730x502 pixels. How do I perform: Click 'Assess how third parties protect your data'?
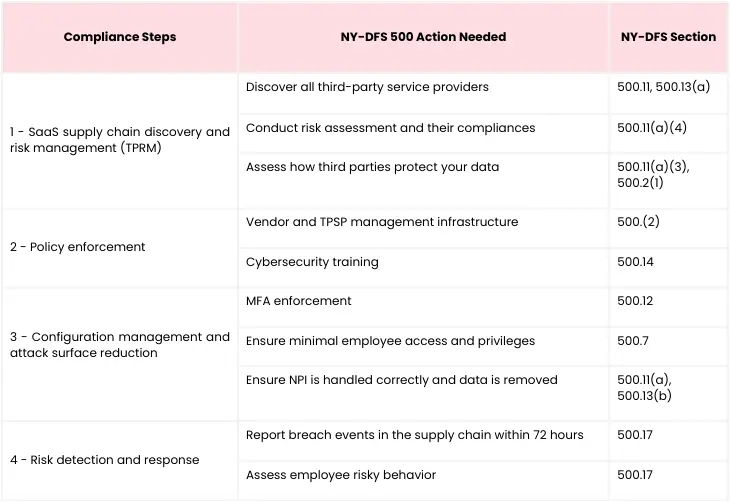pos(372,167)
